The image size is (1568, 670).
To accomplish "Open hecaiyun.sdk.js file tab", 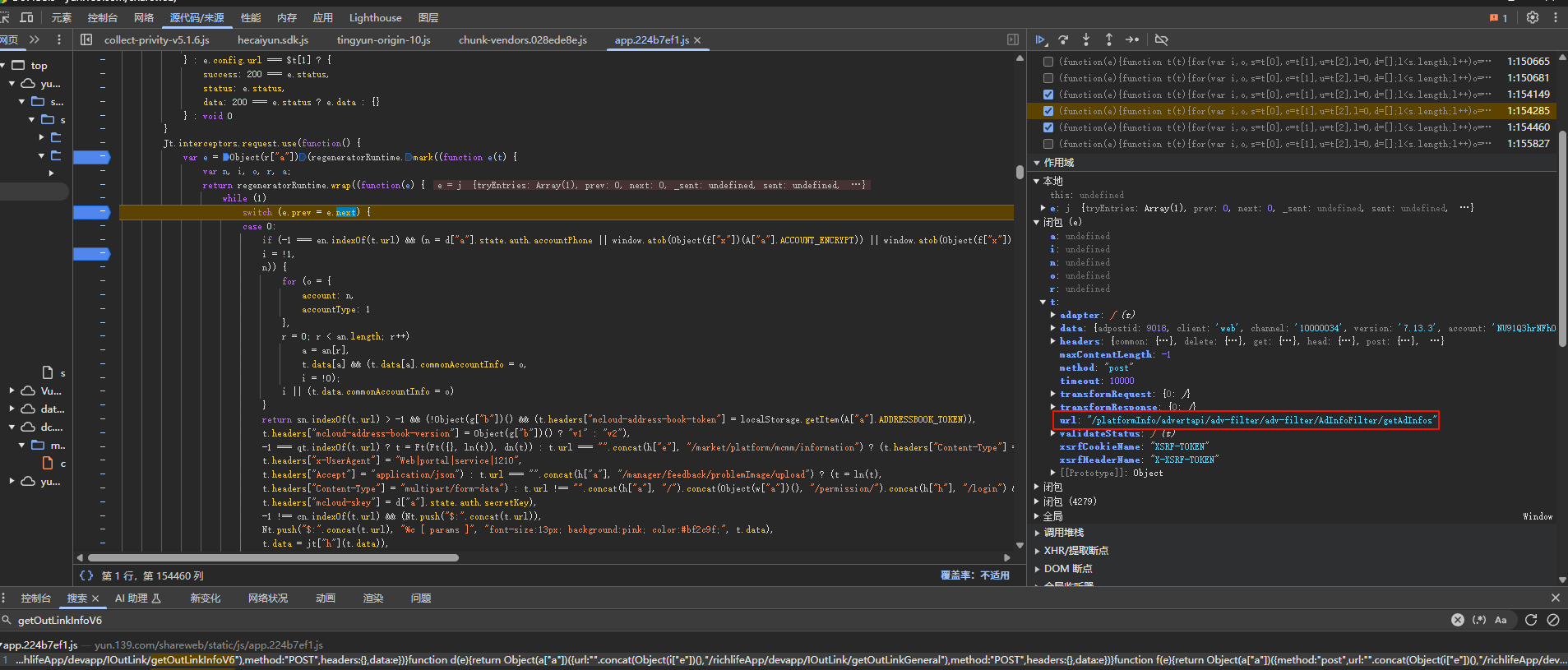I will click(x=273, y=39).
